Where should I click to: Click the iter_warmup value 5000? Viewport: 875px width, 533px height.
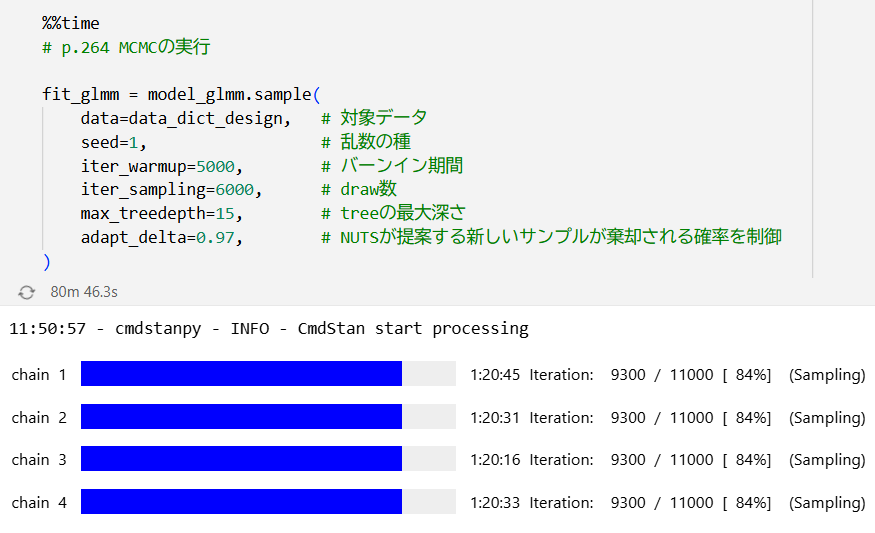coord(215,166)
